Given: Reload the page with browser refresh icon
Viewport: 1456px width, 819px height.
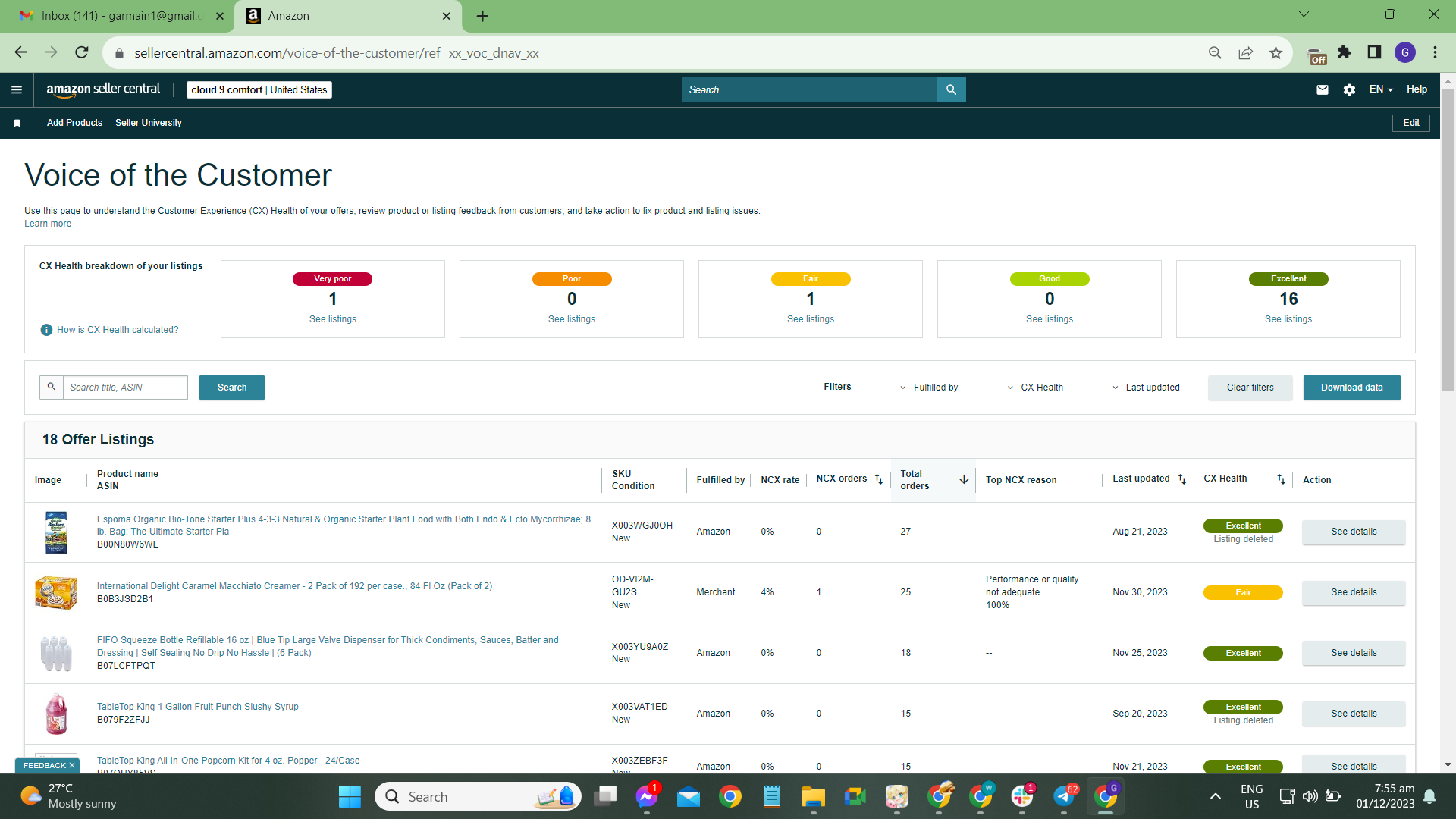Looking at the screenshot, I should coord(82,52).
